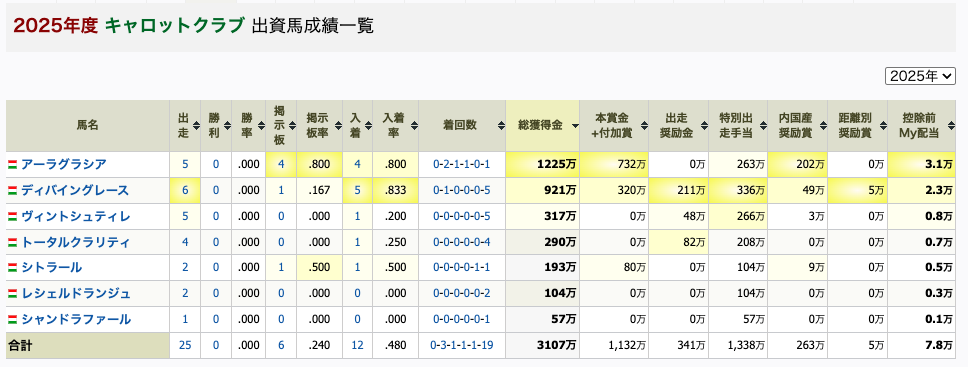
Task: Sort table by 出走奨励金 column arrows
Action: coord(704,125)
